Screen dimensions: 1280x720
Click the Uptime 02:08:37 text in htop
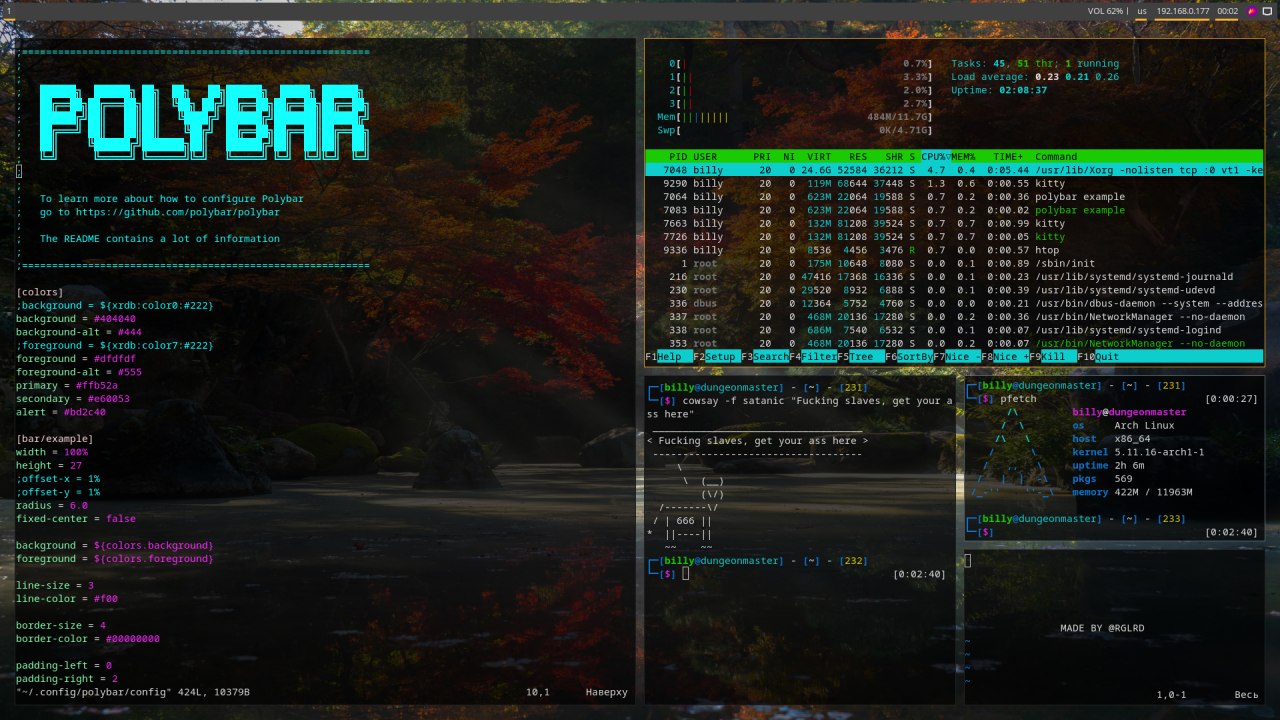tap(999, 90)
